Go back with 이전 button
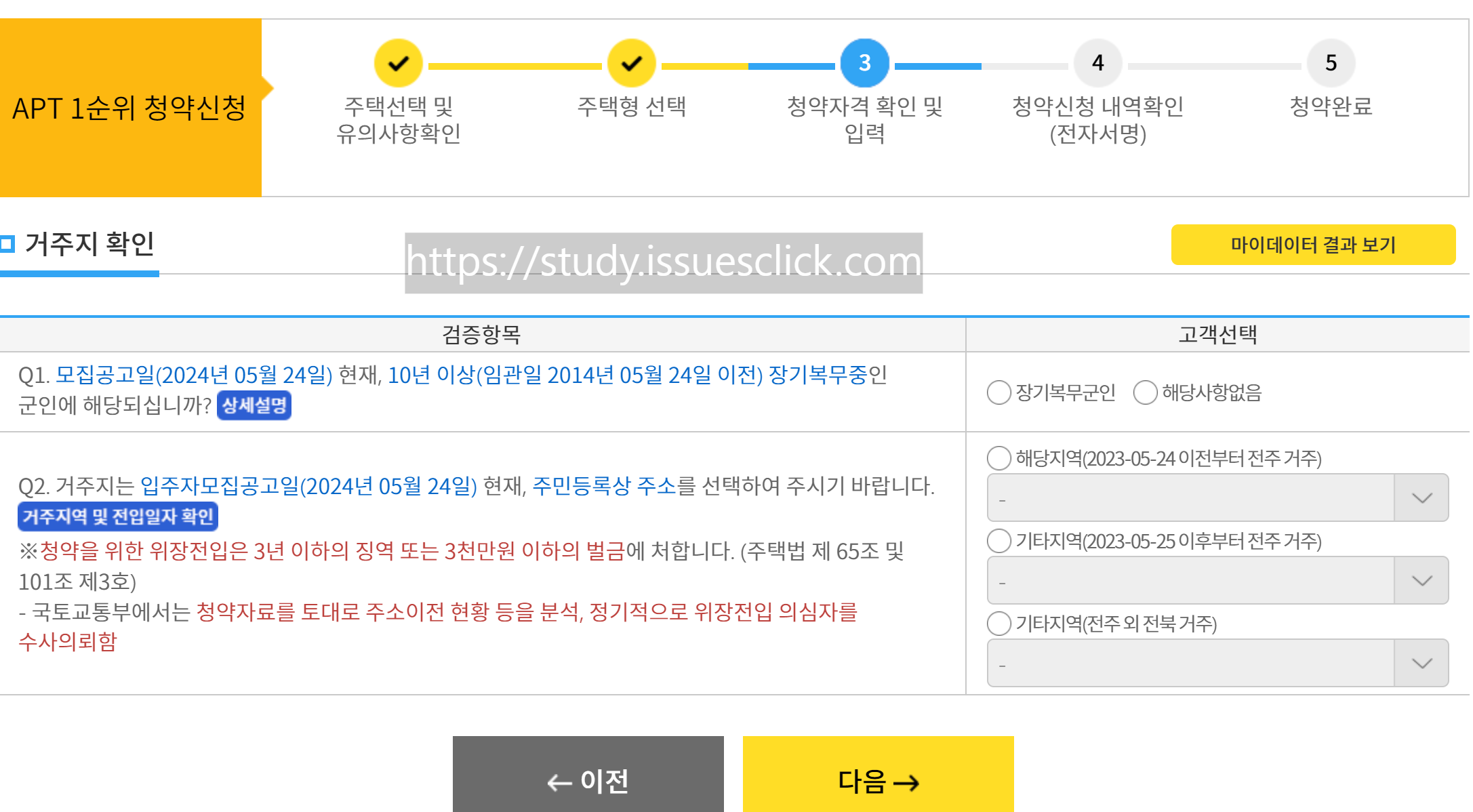The image size is (1473, 812). point(588,774)
